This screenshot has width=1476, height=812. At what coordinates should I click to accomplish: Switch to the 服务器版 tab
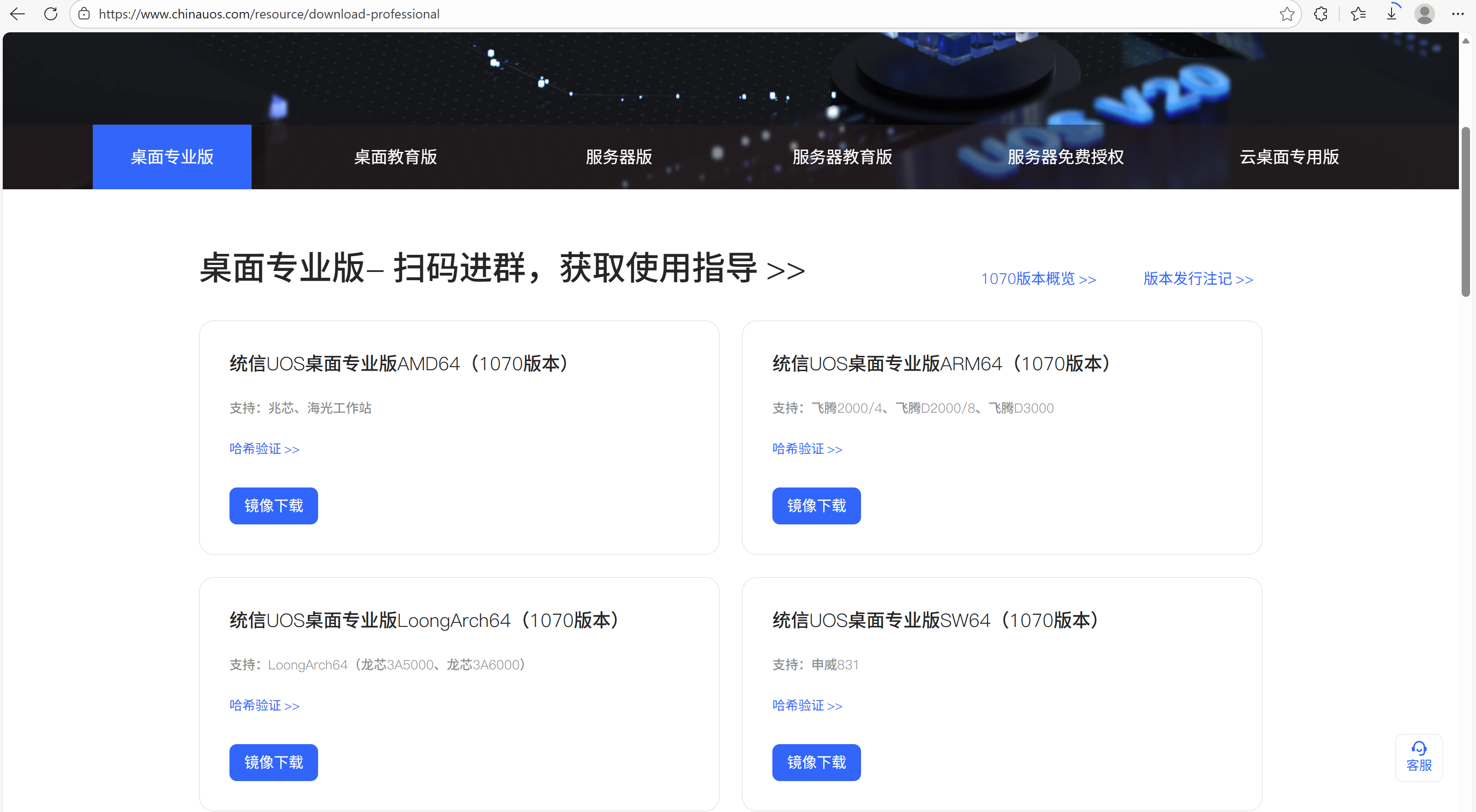(x=619, y=156)
